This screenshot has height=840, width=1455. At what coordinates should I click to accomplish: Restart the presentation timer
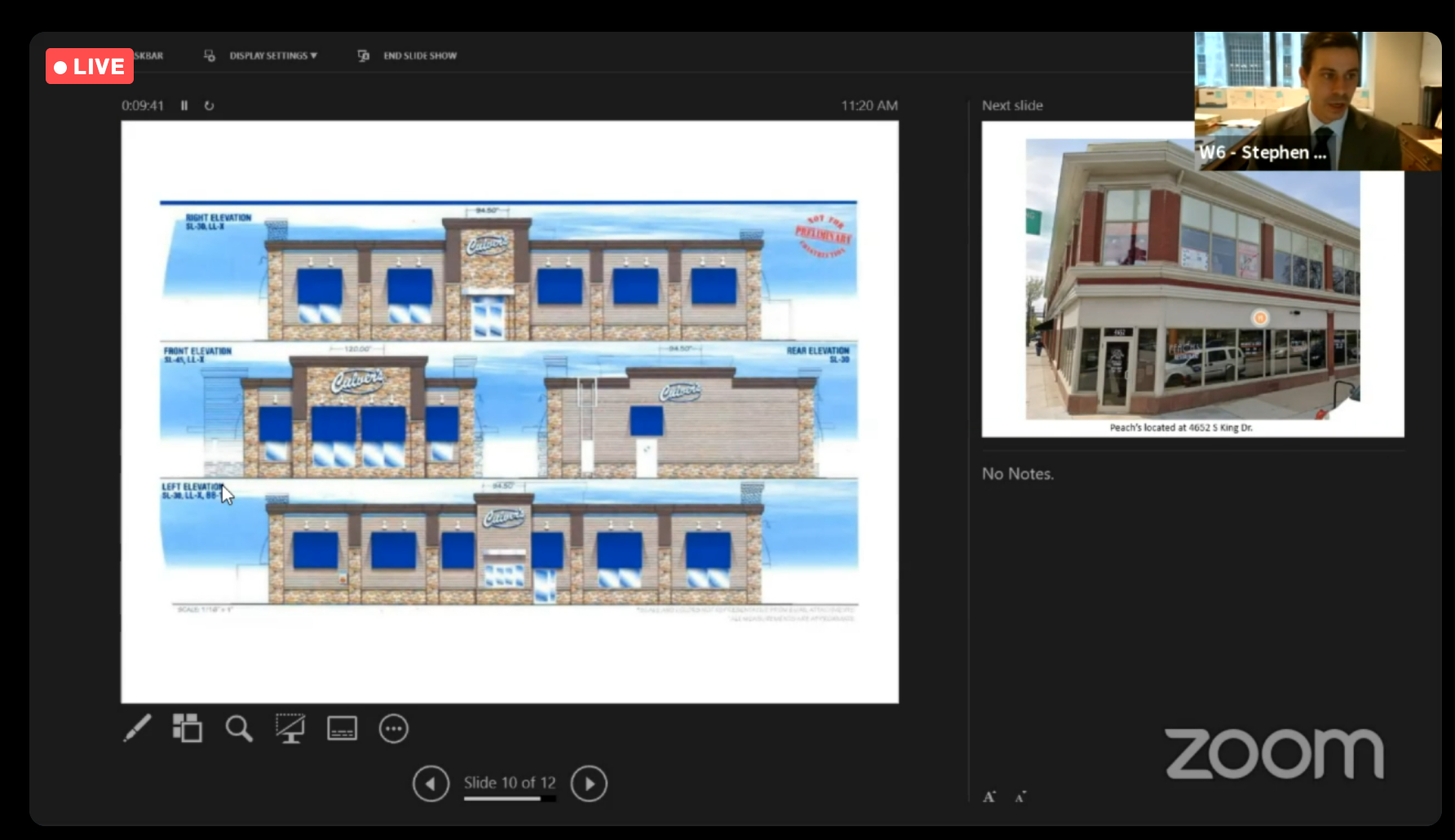209,105
